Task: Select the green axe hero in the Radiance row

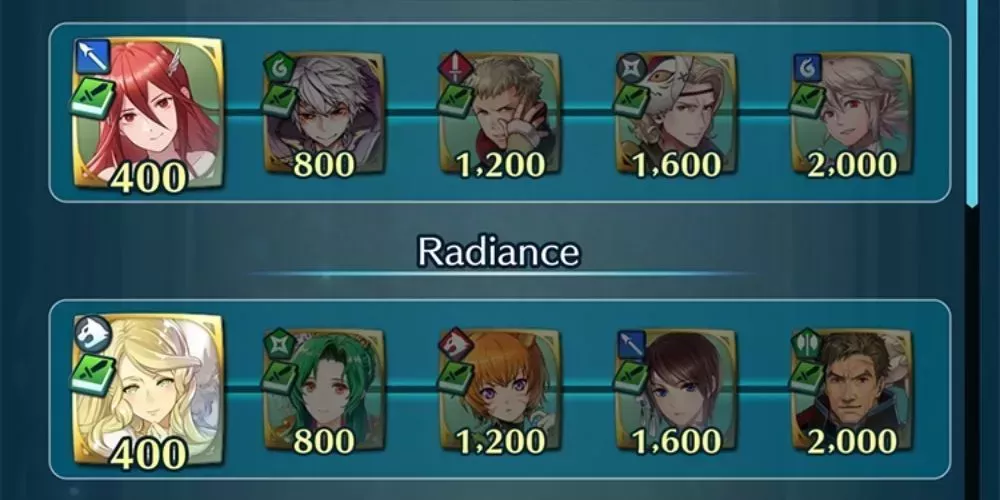Action: click(x=852, y=390)
